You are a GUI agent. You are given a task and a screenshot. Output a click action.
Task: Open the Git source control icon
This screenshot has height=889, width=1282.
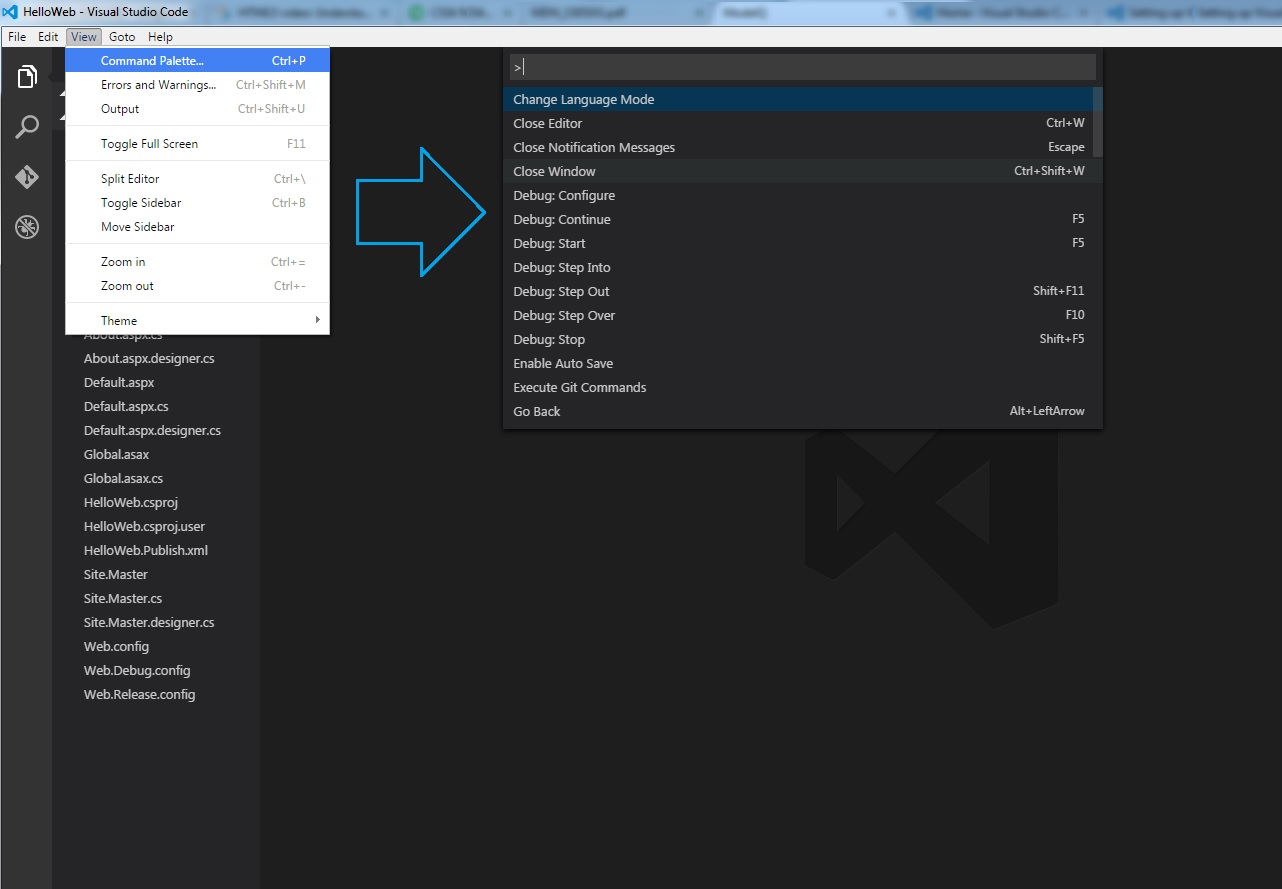click(26, 176)
